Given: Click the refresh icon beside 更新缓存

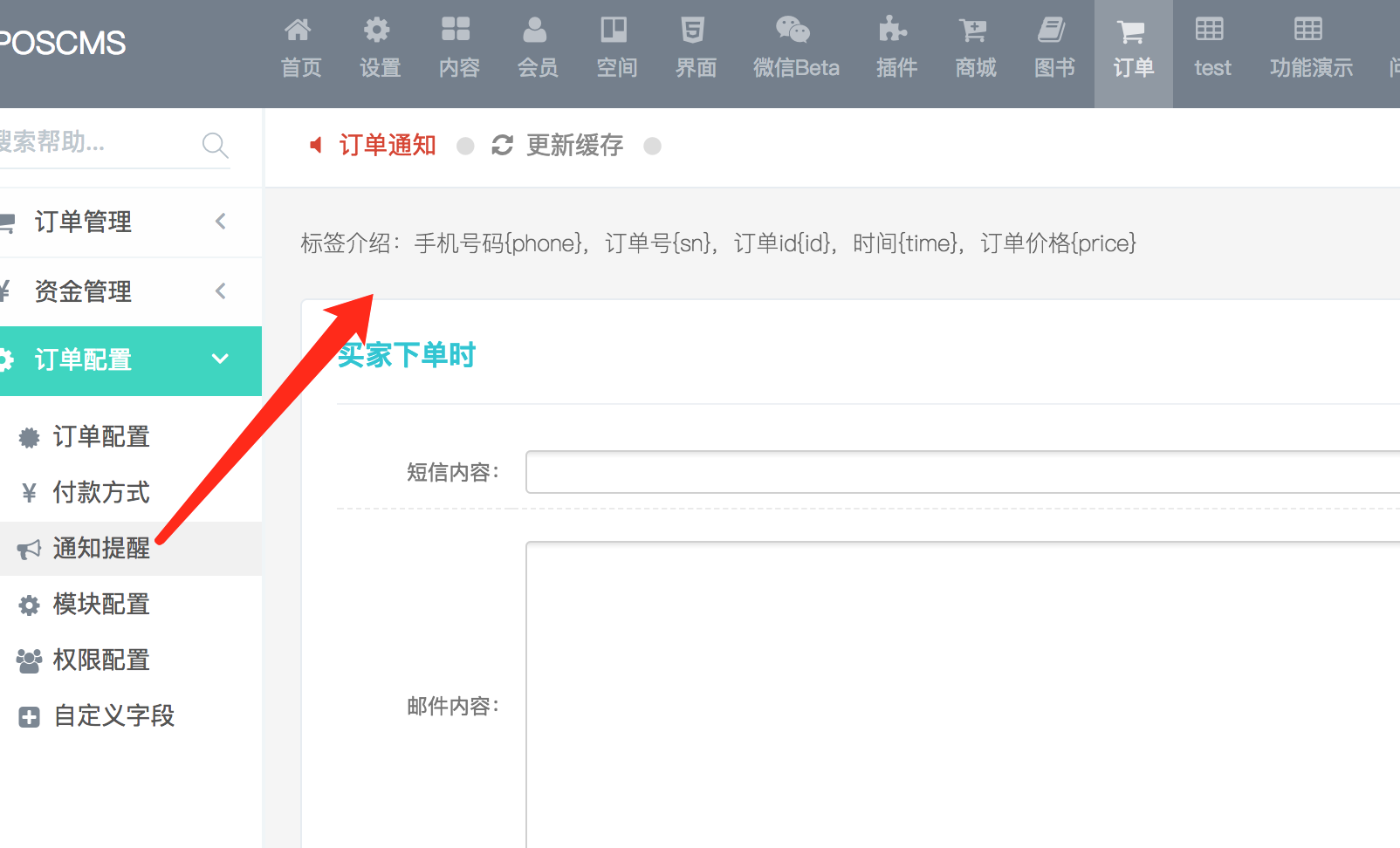Looking at the screenshot, I should (x=502, y=145).
